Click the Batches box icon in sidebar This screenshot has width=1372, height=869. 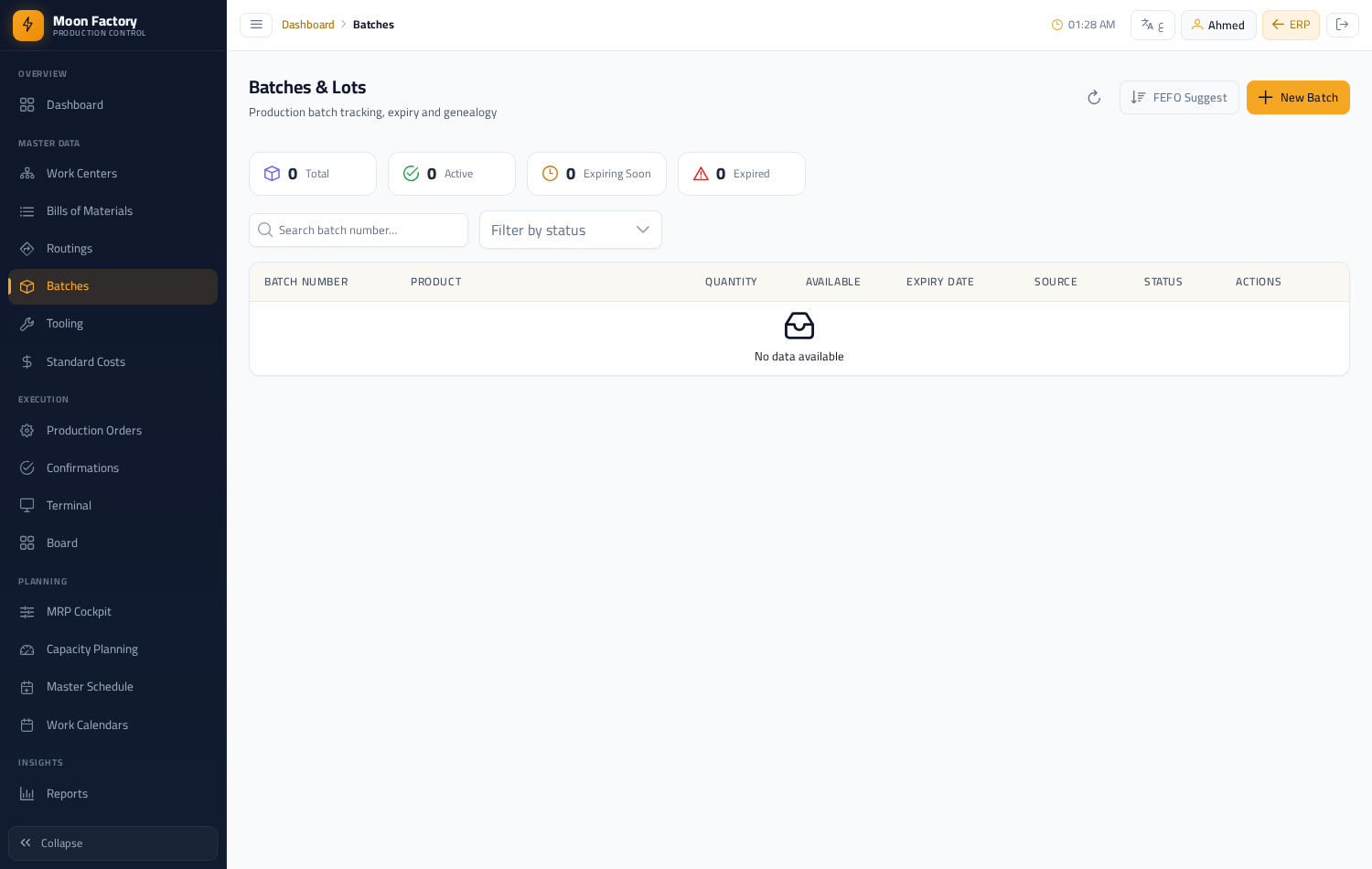click(x=27, y=286)
